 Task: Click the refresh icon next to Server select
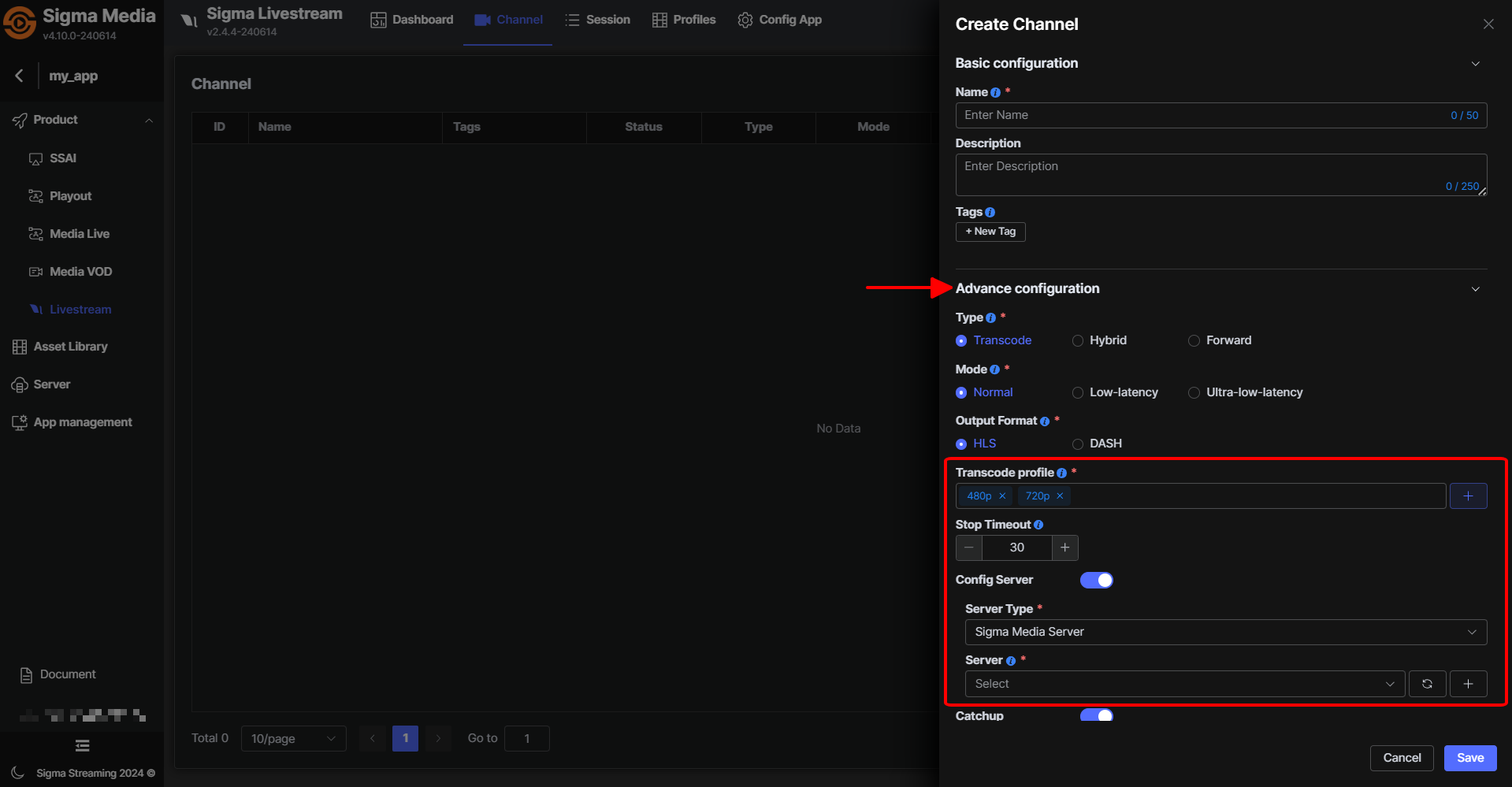(1427, 684)
